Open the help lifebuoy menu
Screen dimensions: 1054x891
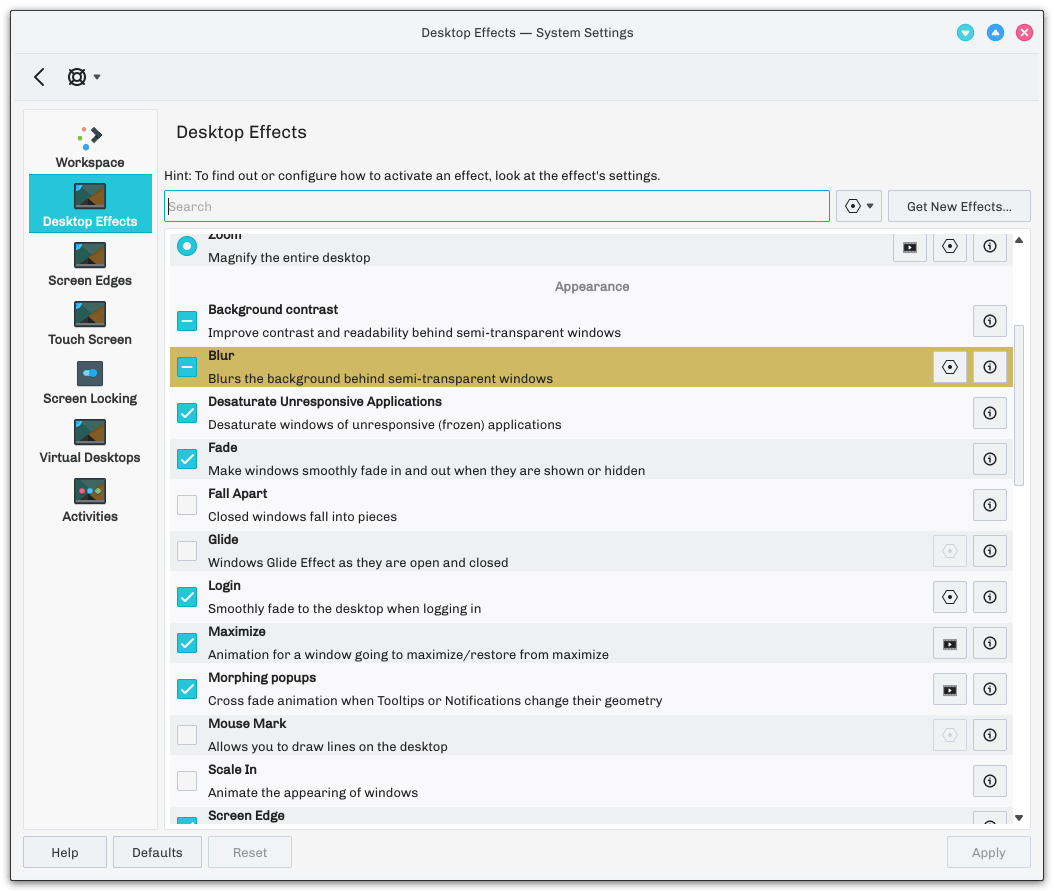point(83,77)
